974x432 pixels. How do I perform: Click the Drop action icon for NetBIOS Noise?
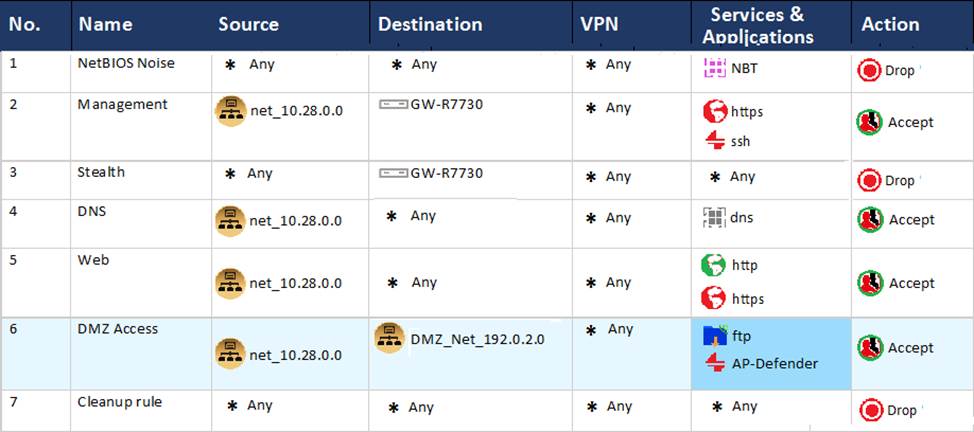click(867, 71)
